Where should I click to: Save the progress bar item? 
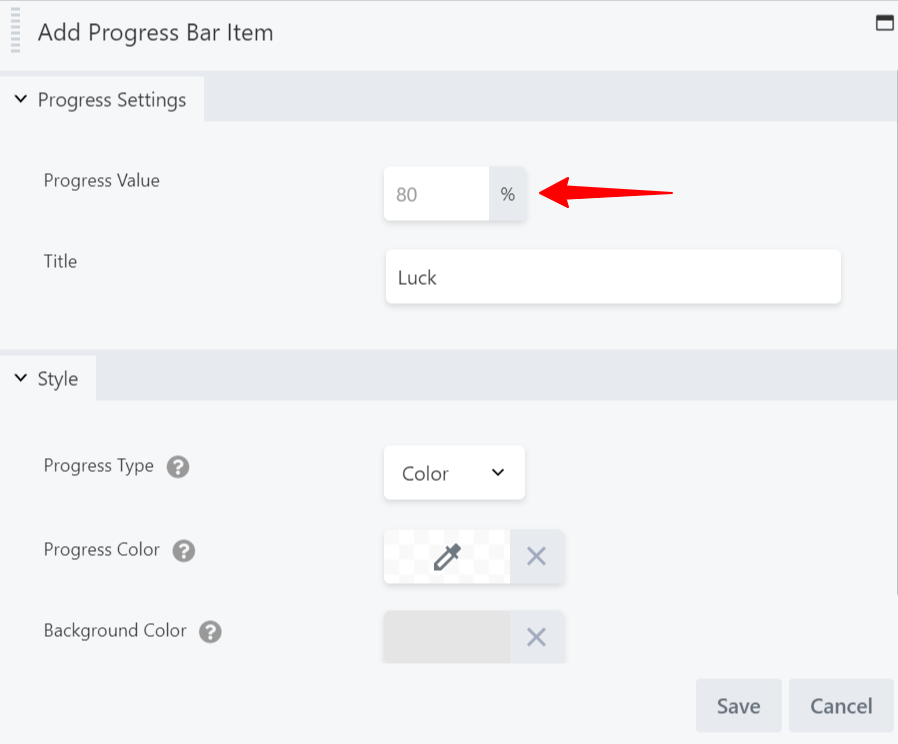(x=738, y=706)
